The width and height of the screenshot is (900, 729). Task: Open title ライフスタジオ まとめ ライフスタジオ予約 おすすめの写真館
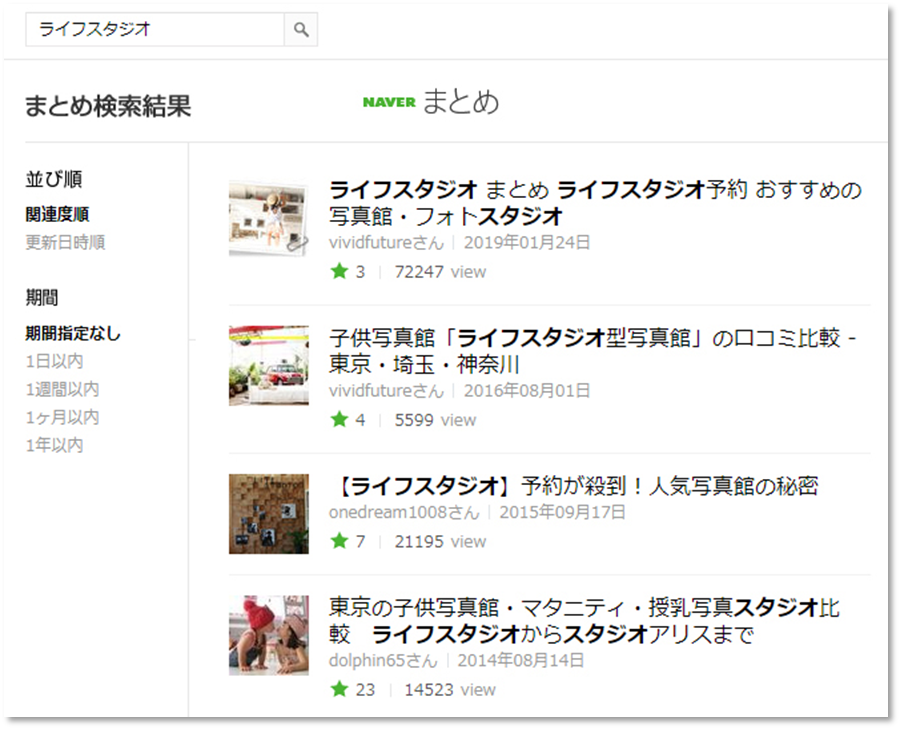point(595,203)
